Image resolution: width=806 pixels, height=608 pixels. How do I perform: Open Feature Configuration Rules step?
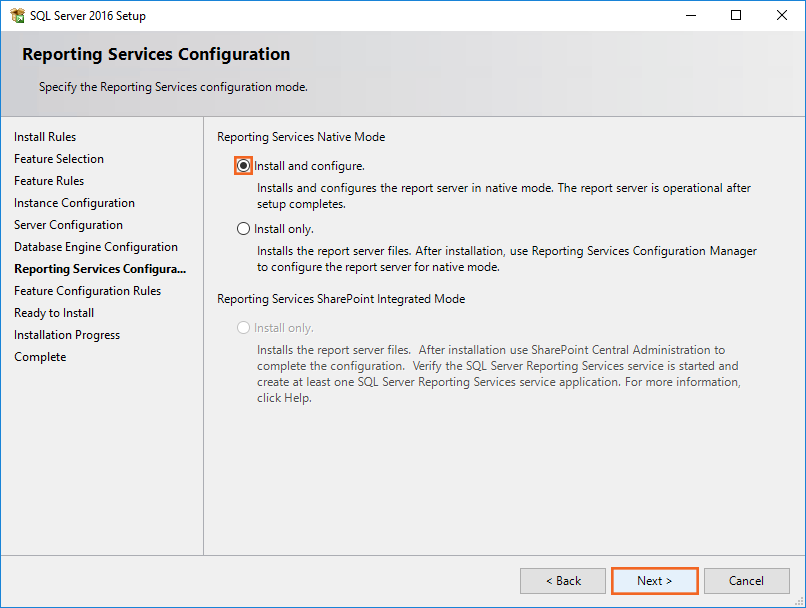pos(87,291)
